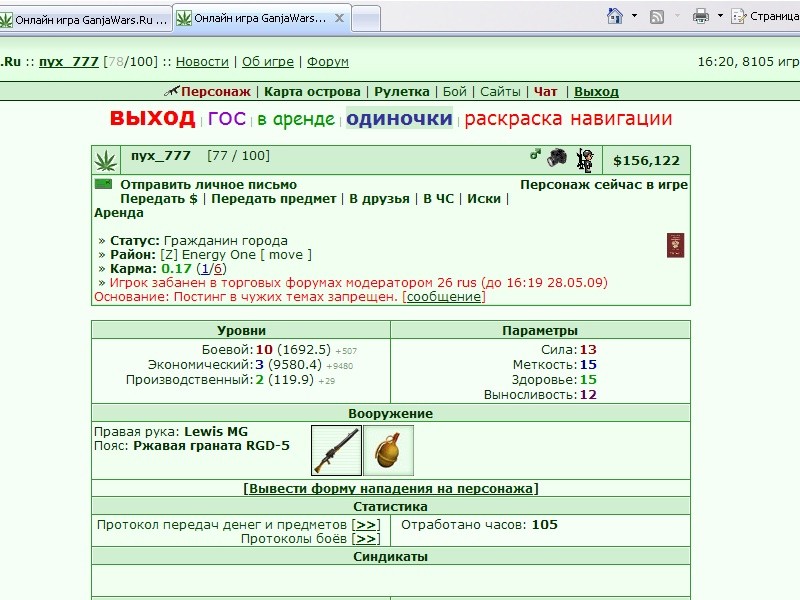
Task: Expand the print options dropdown arrow
Action: (x=720, y=16)
